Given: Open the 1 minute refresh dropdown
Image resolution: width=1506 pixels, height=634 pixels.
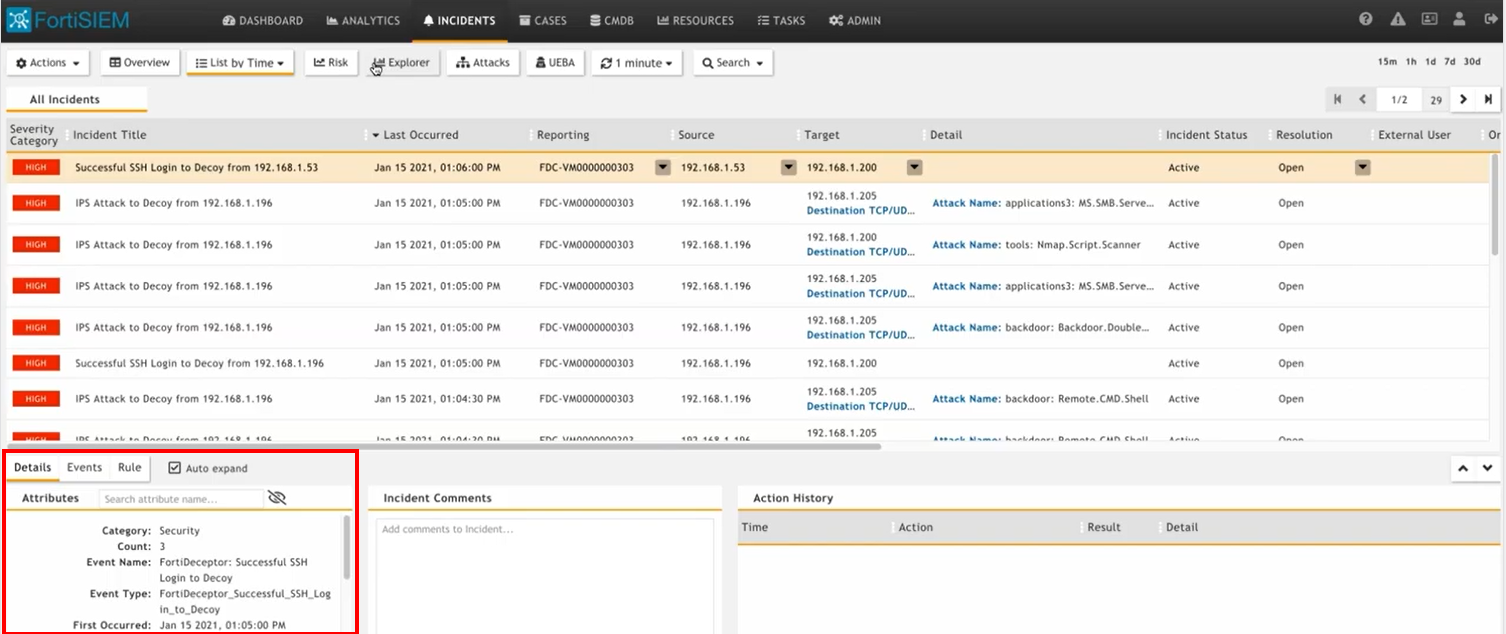Looking at the screenshot, I should [x=636, y=63].
